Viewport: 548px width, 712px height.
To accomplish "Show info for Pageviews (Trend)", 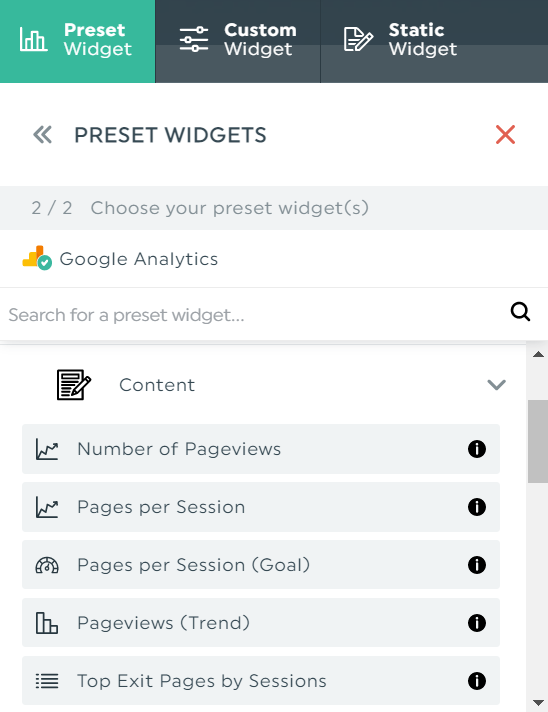I will tap(477, 623).
